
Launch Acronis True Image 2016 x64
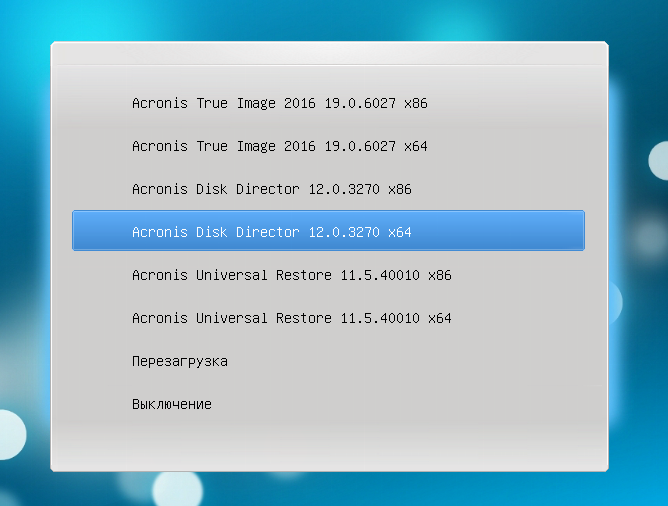(x=280, y=146)
